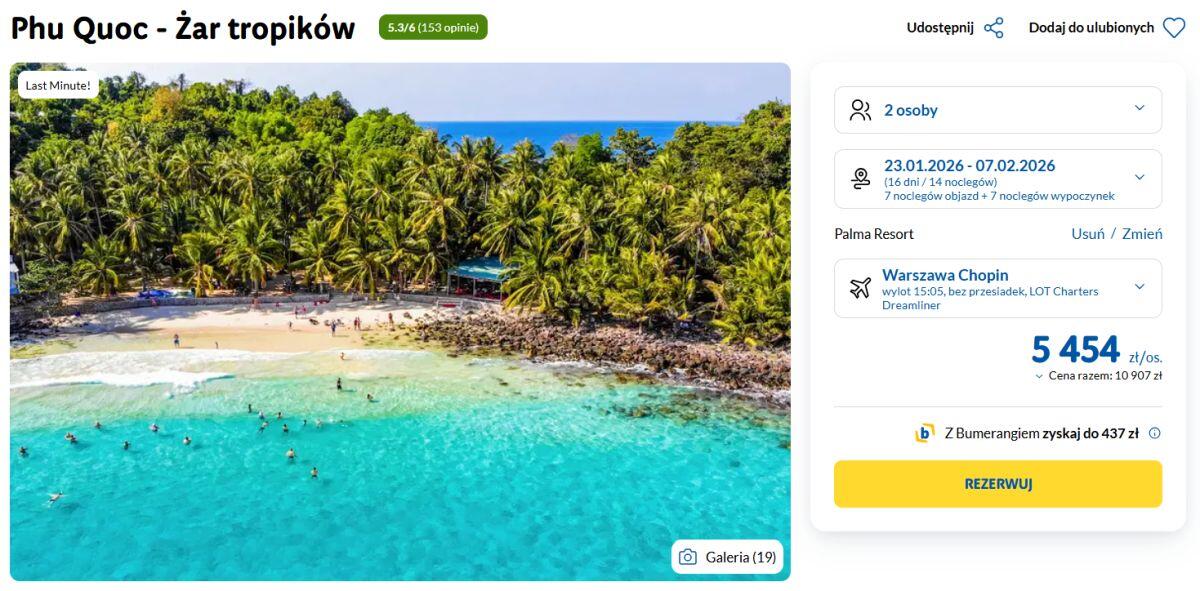The height and width of the screenshot is (591, 1200).
Task: Expand the 2 osoby dropdown
Action: pos(1139,109)
